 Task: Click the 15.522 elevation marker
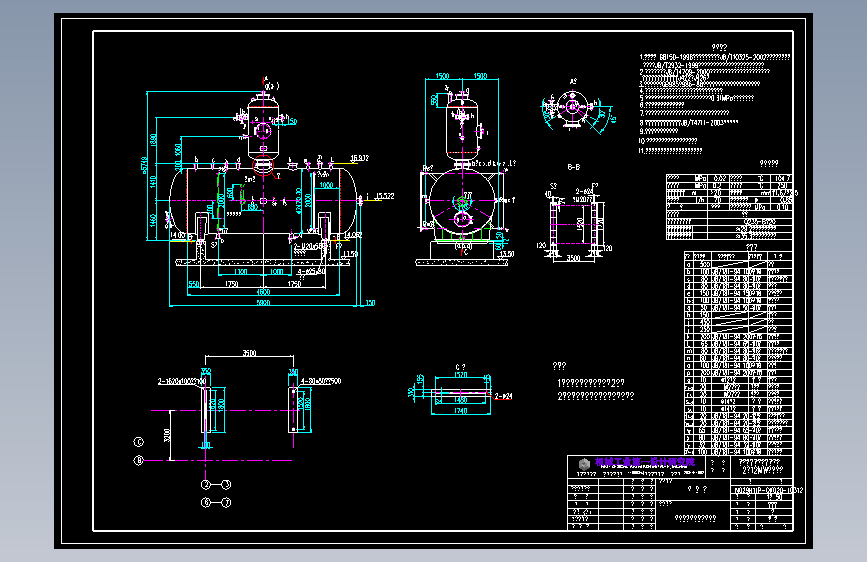385,196
